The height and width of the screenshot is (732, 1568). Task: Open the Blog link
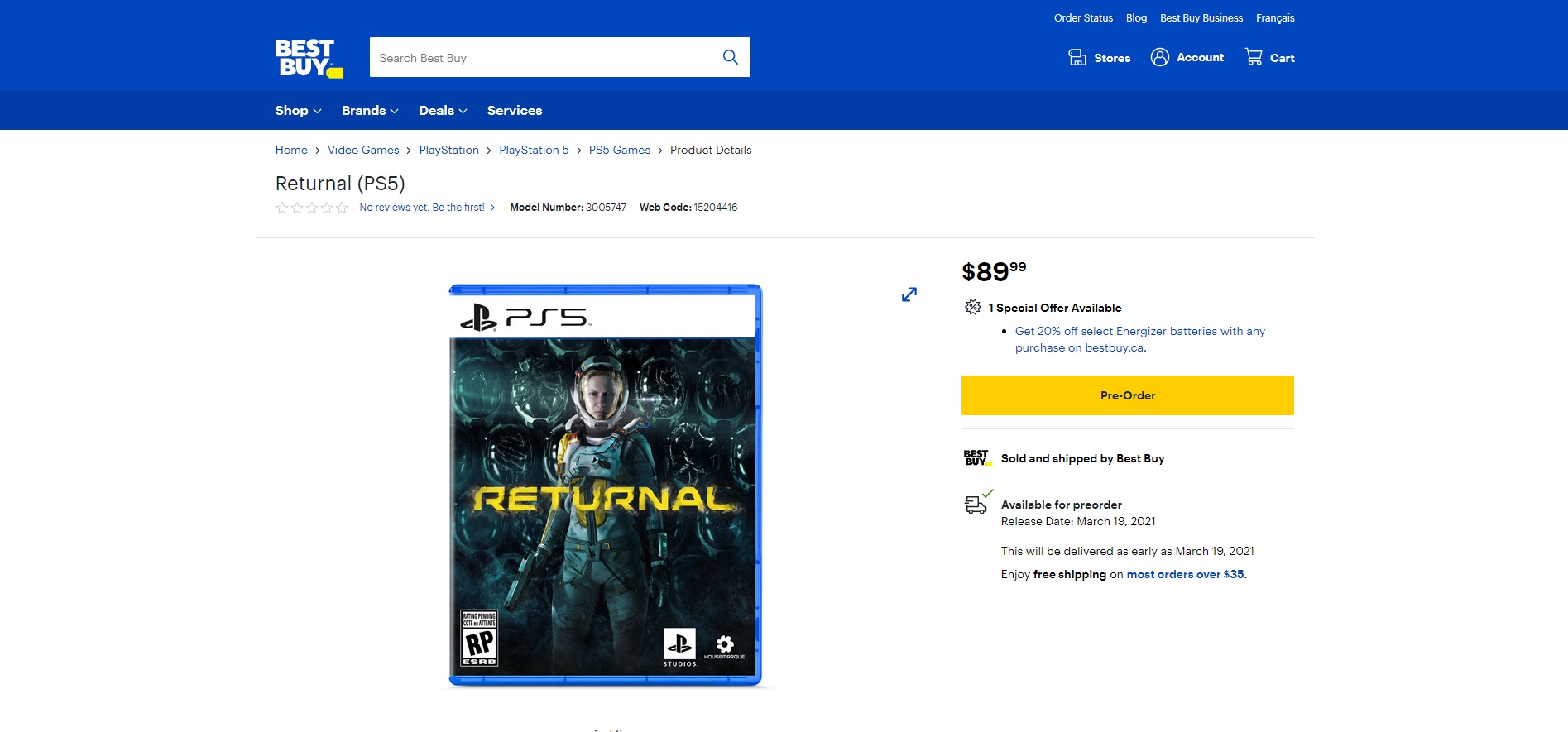[x=1136, y=18]
